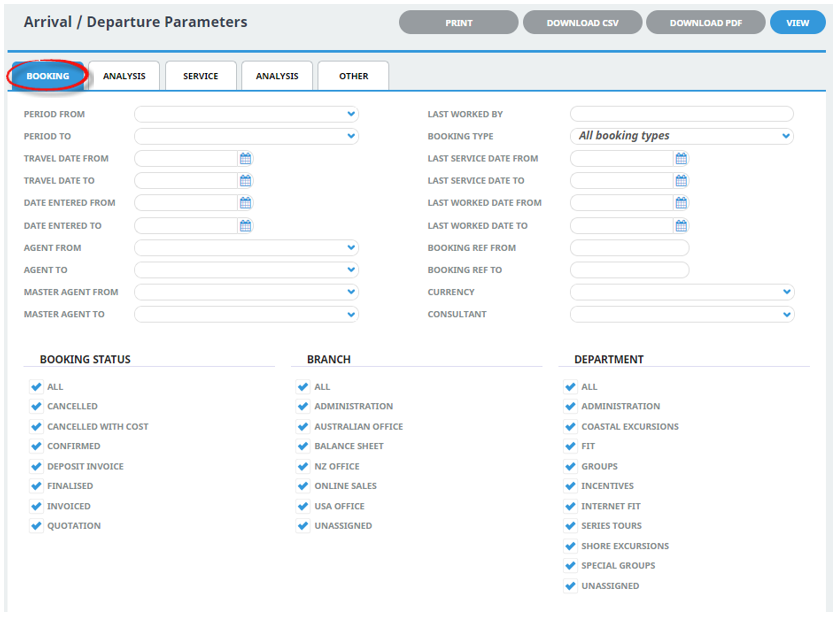Expand the Currency dropdown list

682,293
